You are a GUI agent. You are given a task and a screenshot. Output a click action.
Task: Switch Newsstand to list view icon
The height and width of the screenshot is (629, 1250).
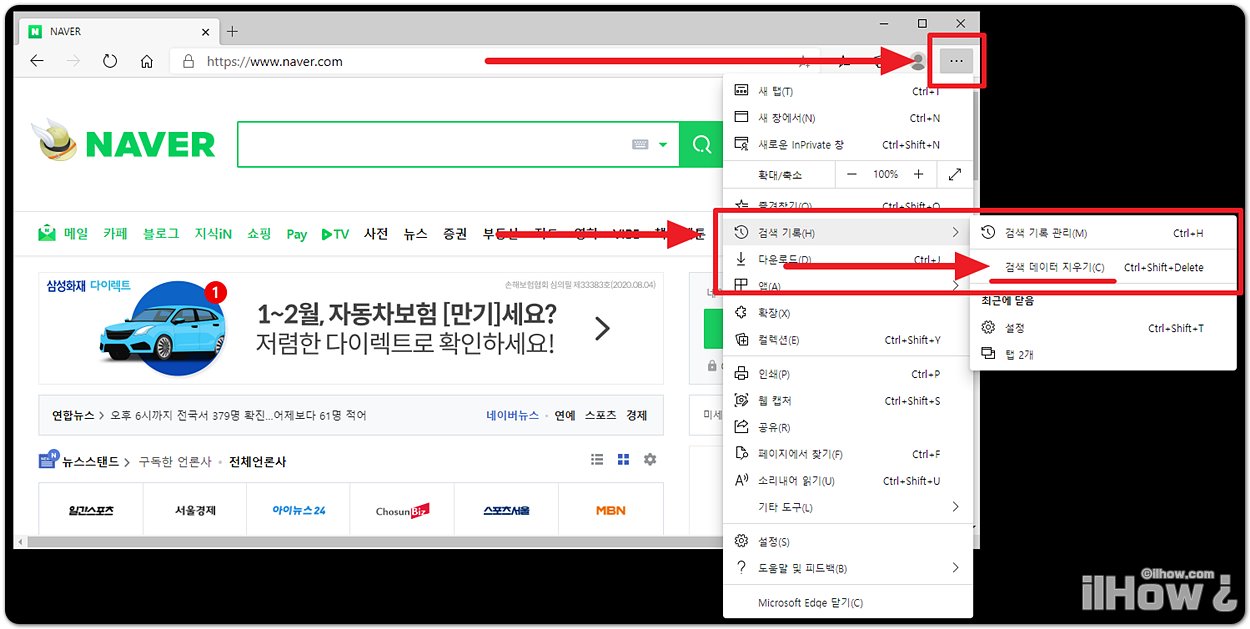tap(597, 460)
